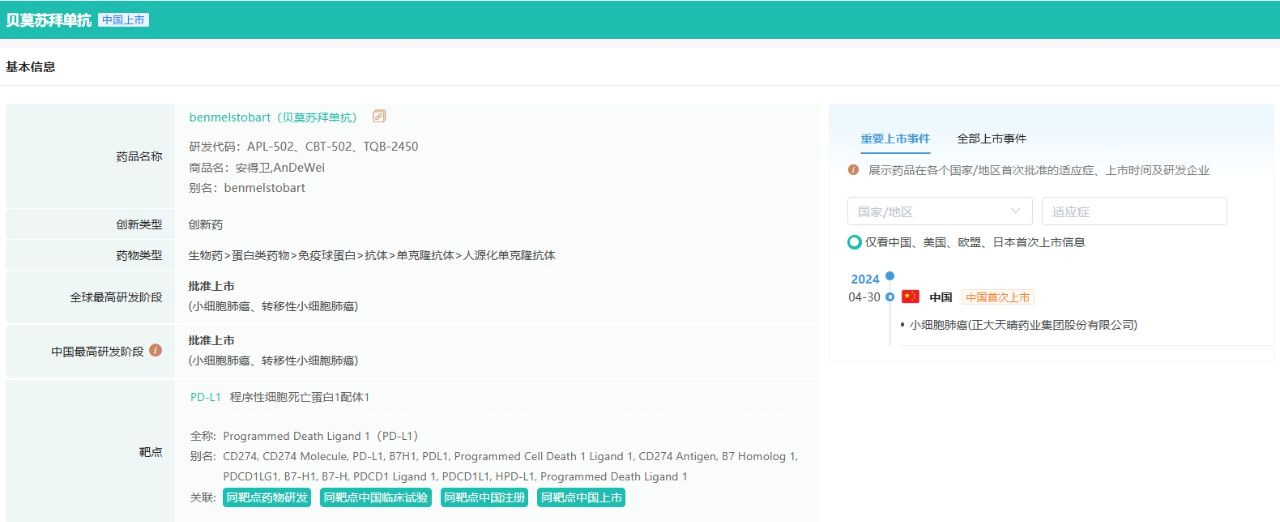The image size is (1280, 522).
Task: Switch to 重要上市事件 tab
Action: tap(895, 139)
